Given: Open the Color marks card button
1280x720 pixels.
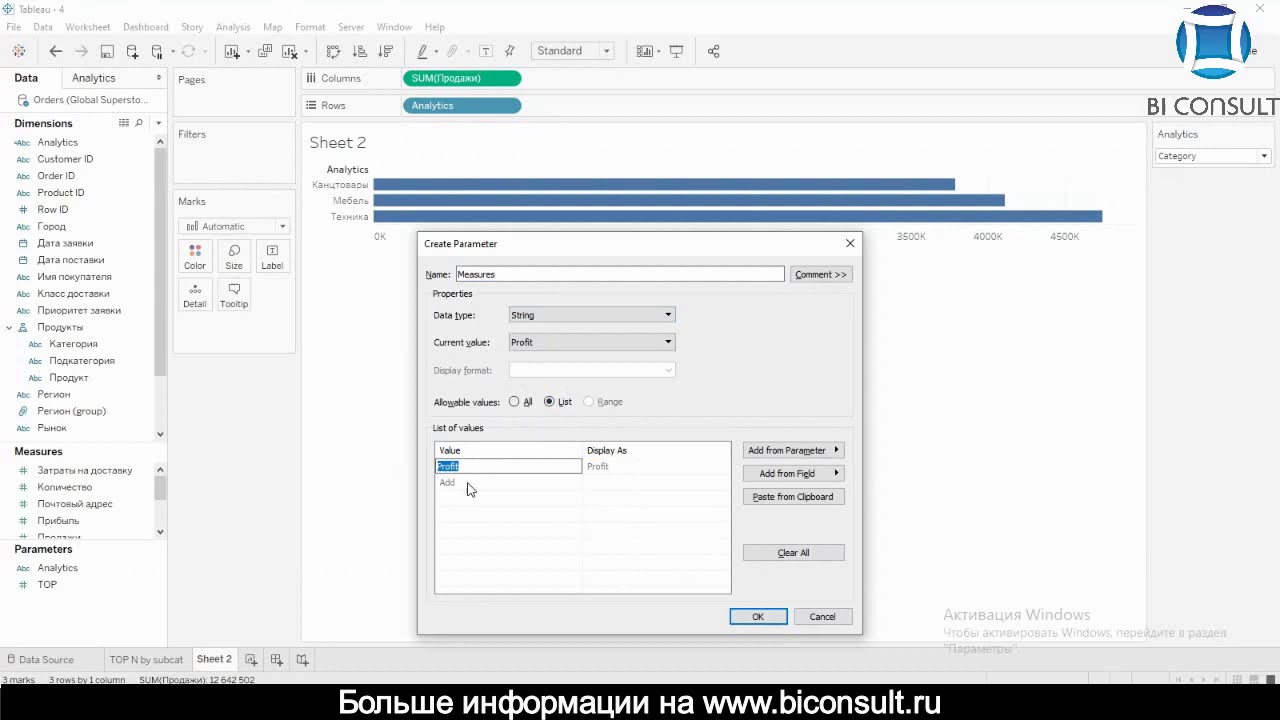Looking at the screenshot, I should (x=195, y=256).
